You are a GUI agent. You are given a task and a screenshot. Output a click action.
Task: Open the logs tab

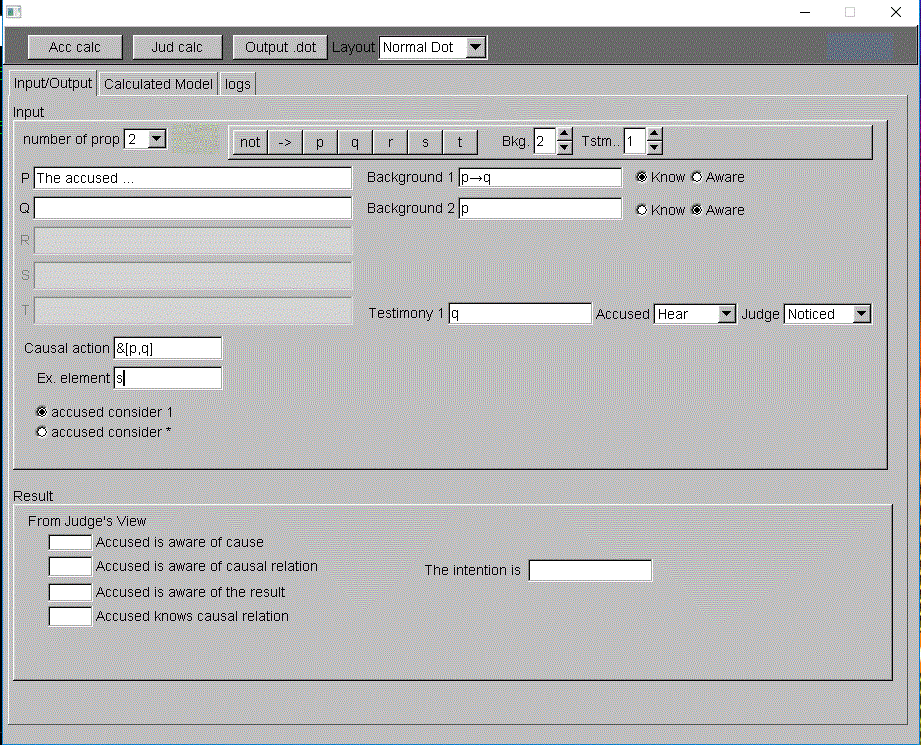click(238, 84)
